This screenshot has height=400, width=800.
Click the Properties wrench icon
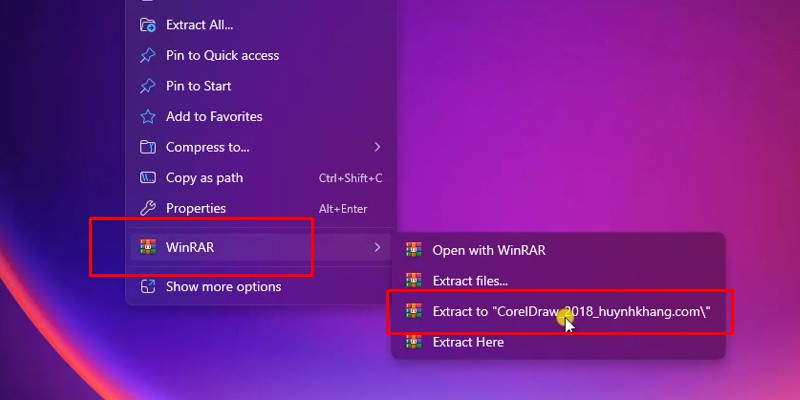148,208
